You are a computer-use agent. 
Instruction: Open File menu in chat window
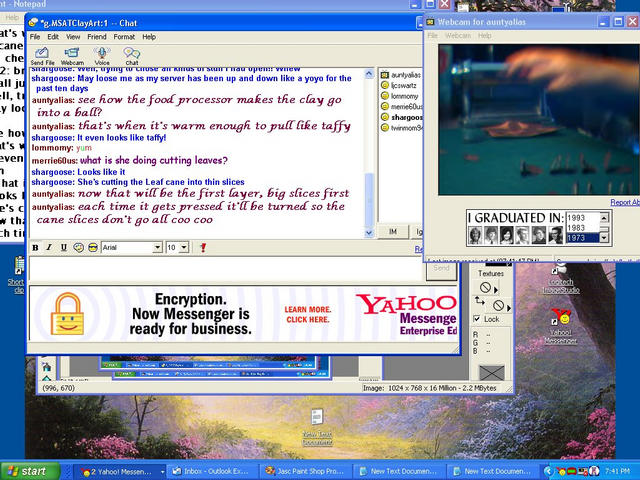pyautogui.click(x=35, y=37)
